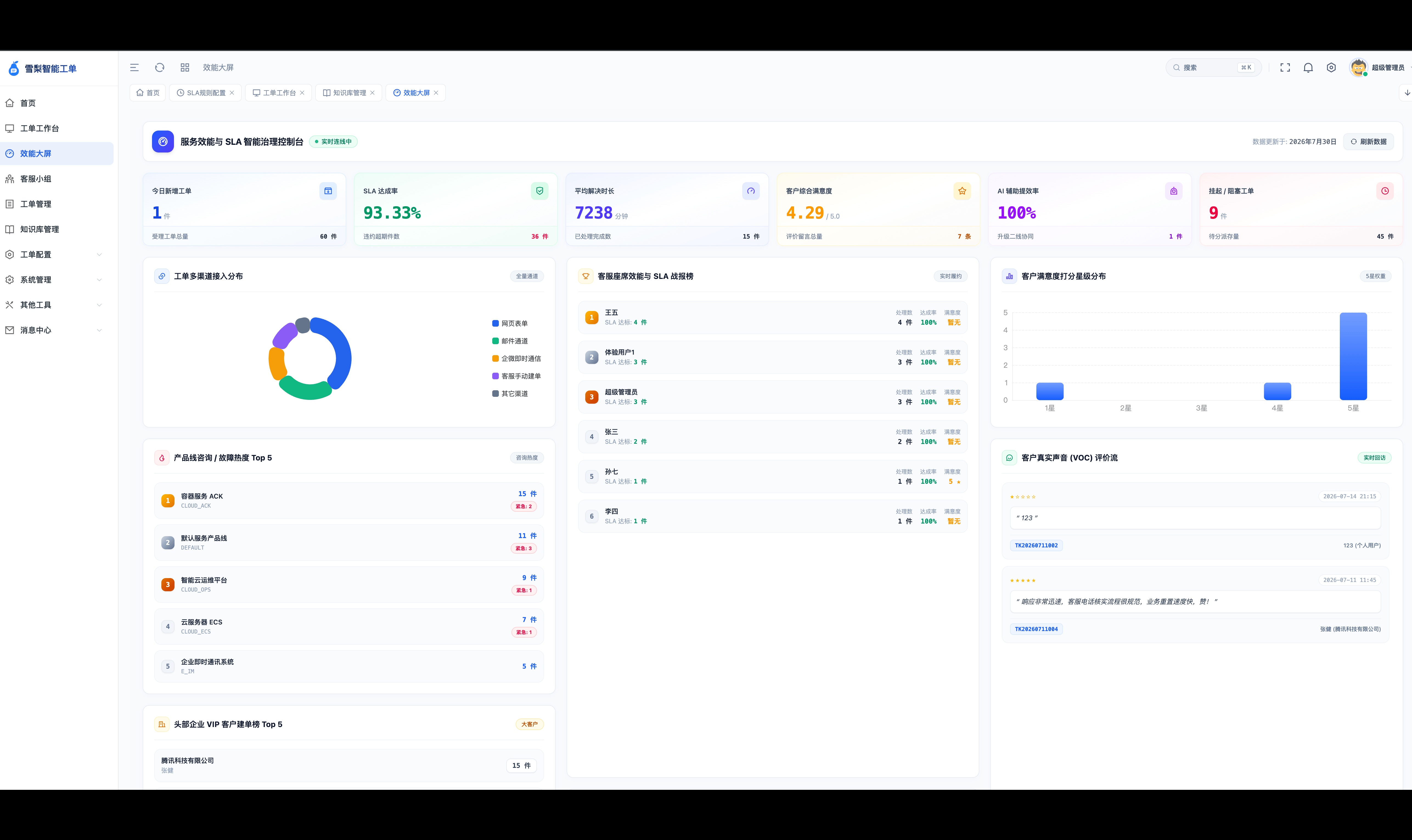Close the 工单工作台 tab

[x=302, y=93]
